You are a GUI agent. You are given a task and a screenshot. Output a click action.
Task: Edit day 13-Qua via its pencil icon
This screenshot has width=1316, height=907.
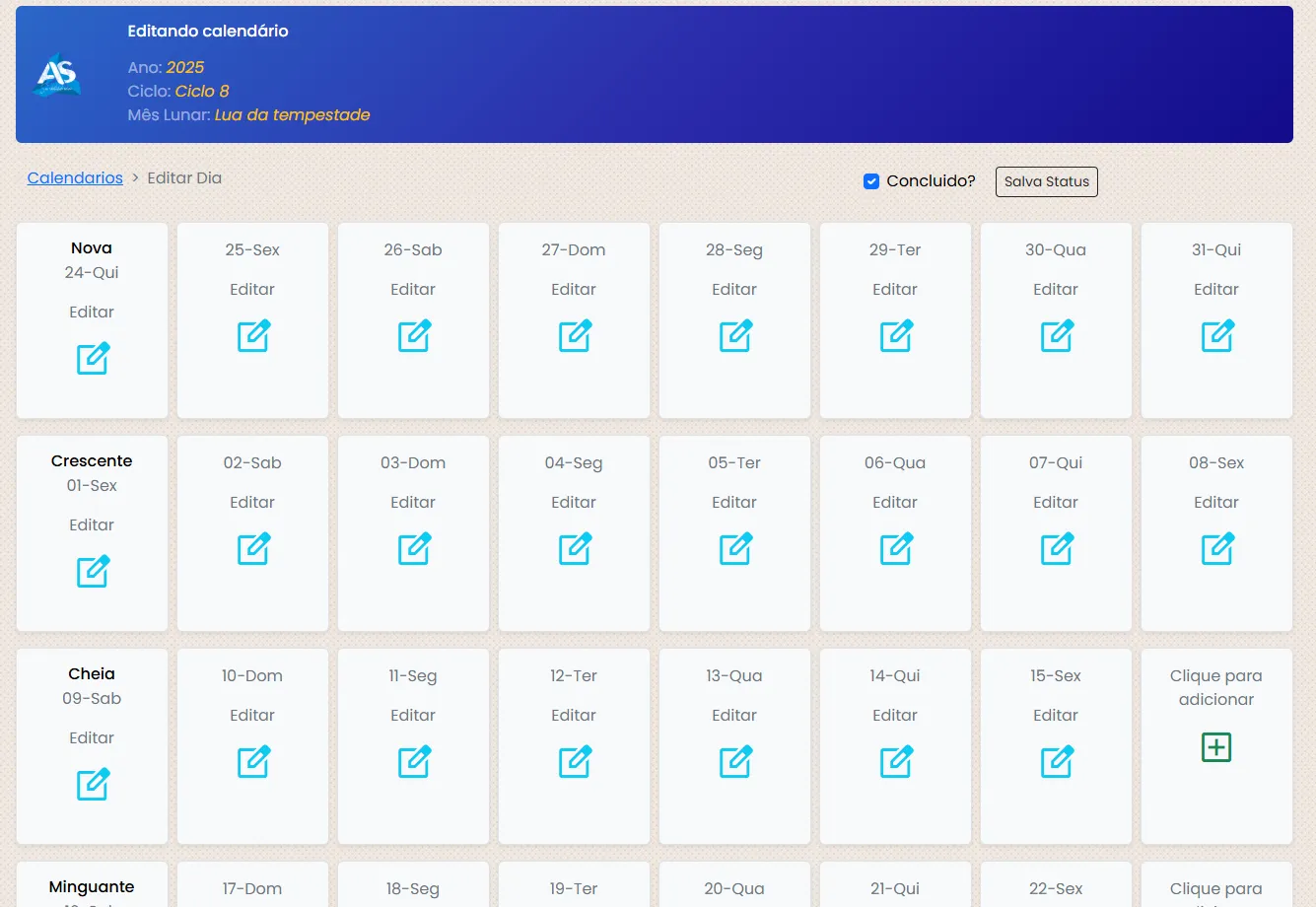click(x=735, y=761)
